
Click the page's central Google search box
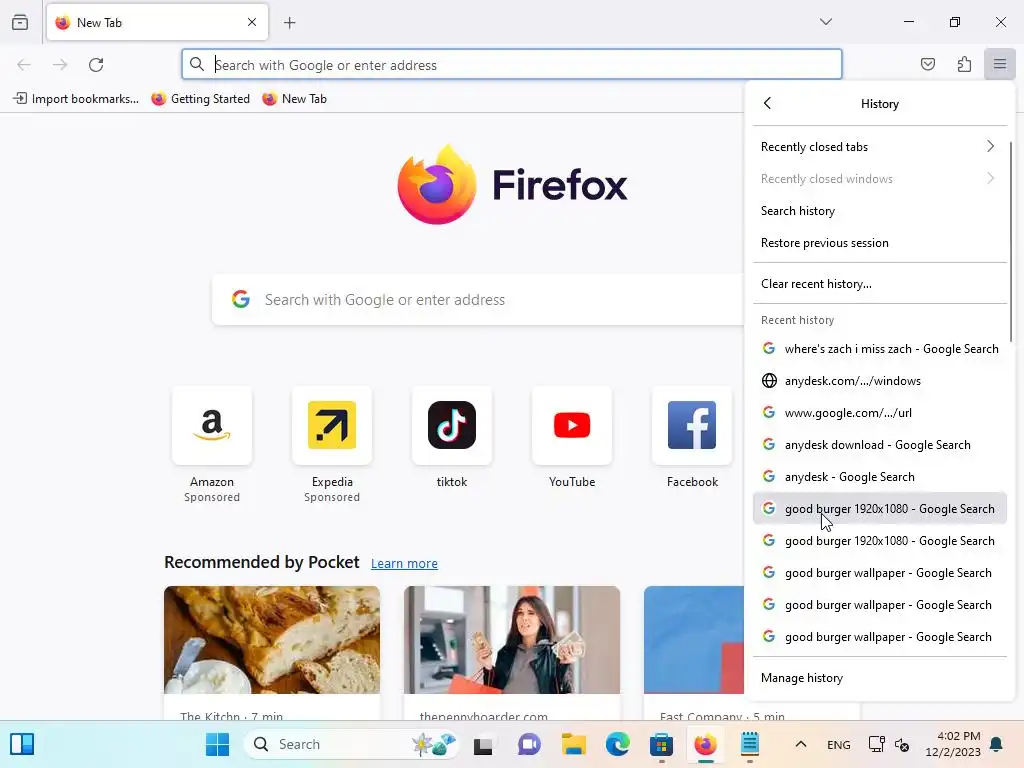(x=478, y=300)
